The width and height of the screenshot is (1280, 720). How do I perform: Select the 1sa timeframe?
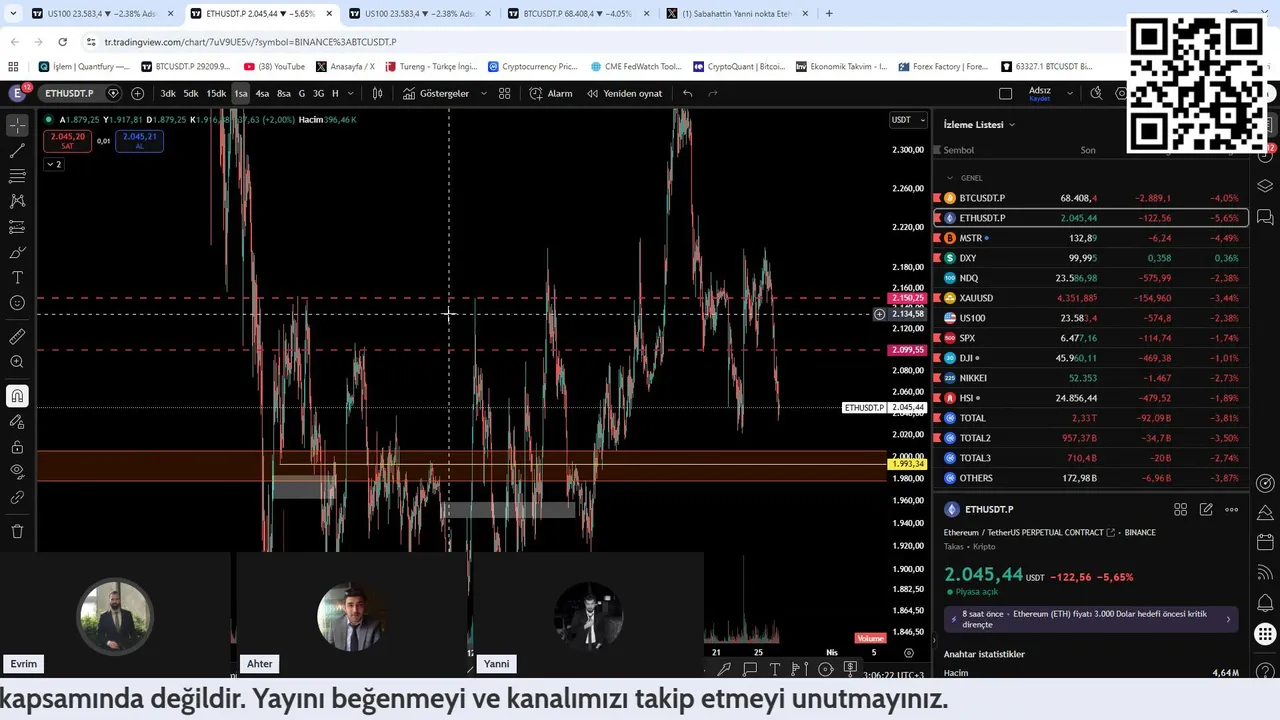click(x=241, y=93)
